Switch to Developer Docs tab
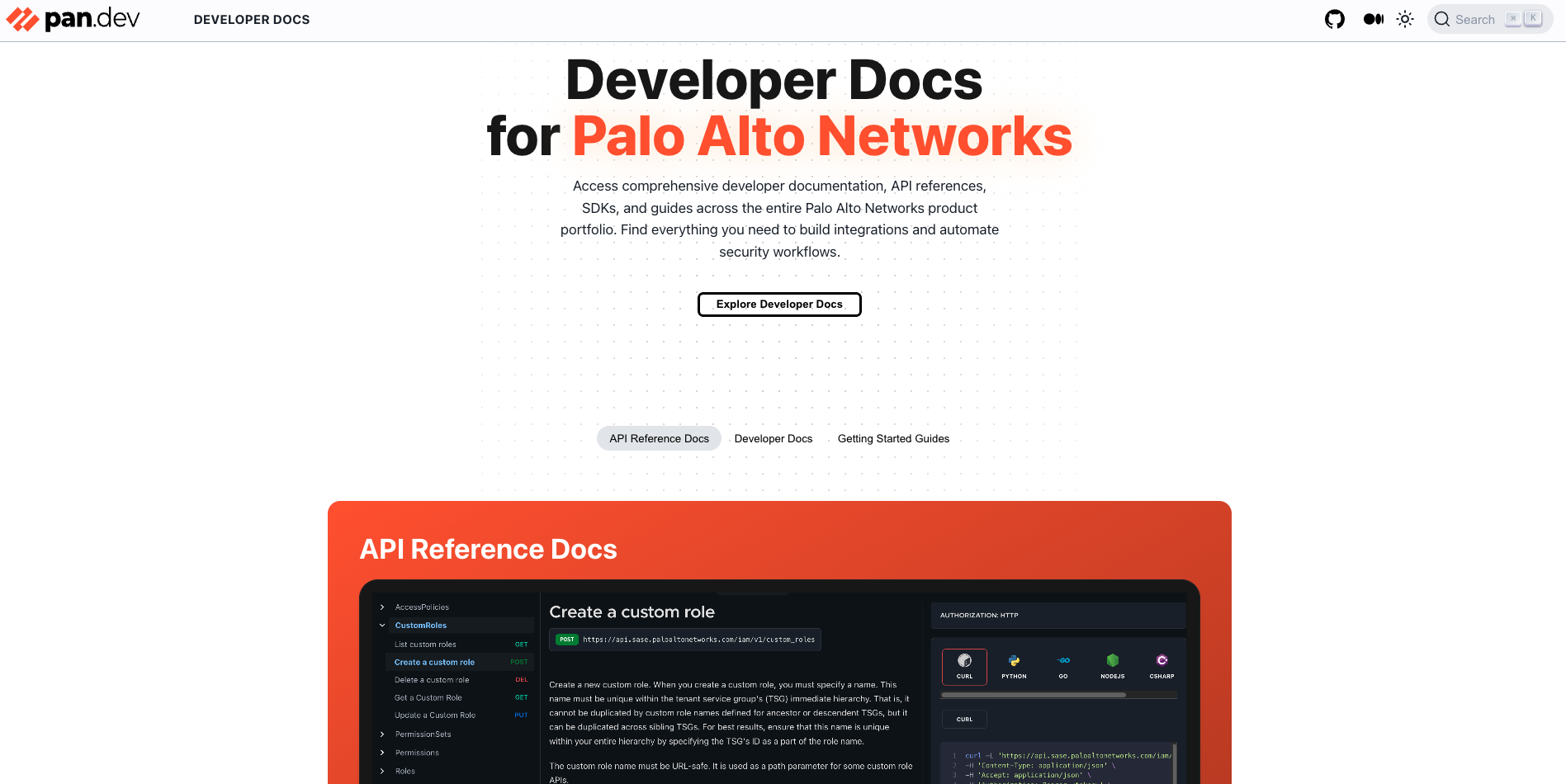 pyautogui.click(x=774, y=438)
